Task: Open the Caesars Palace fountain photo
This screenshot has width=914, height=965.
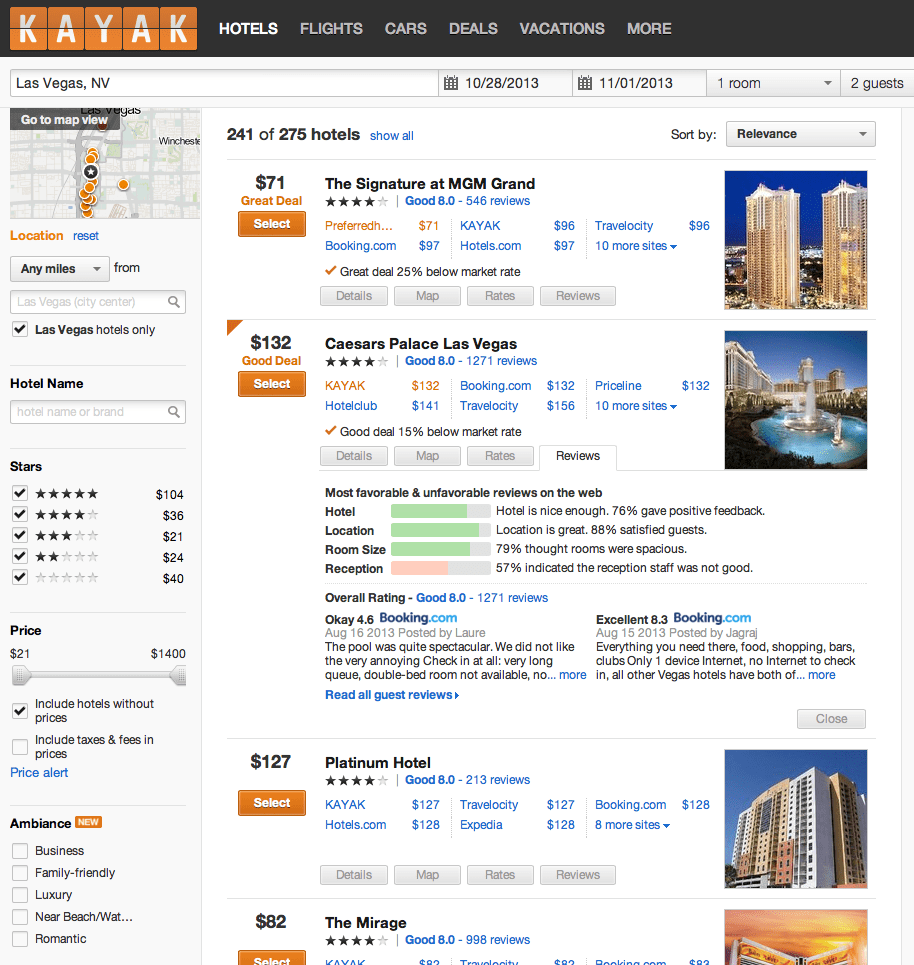Action: 796,400
